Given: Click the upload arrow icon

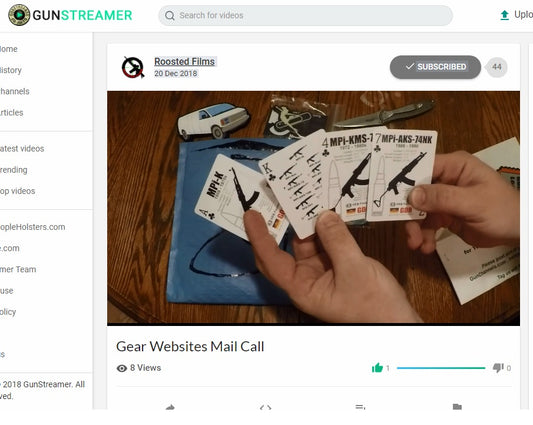Looking at the screenshot, I should pos(505,15).
